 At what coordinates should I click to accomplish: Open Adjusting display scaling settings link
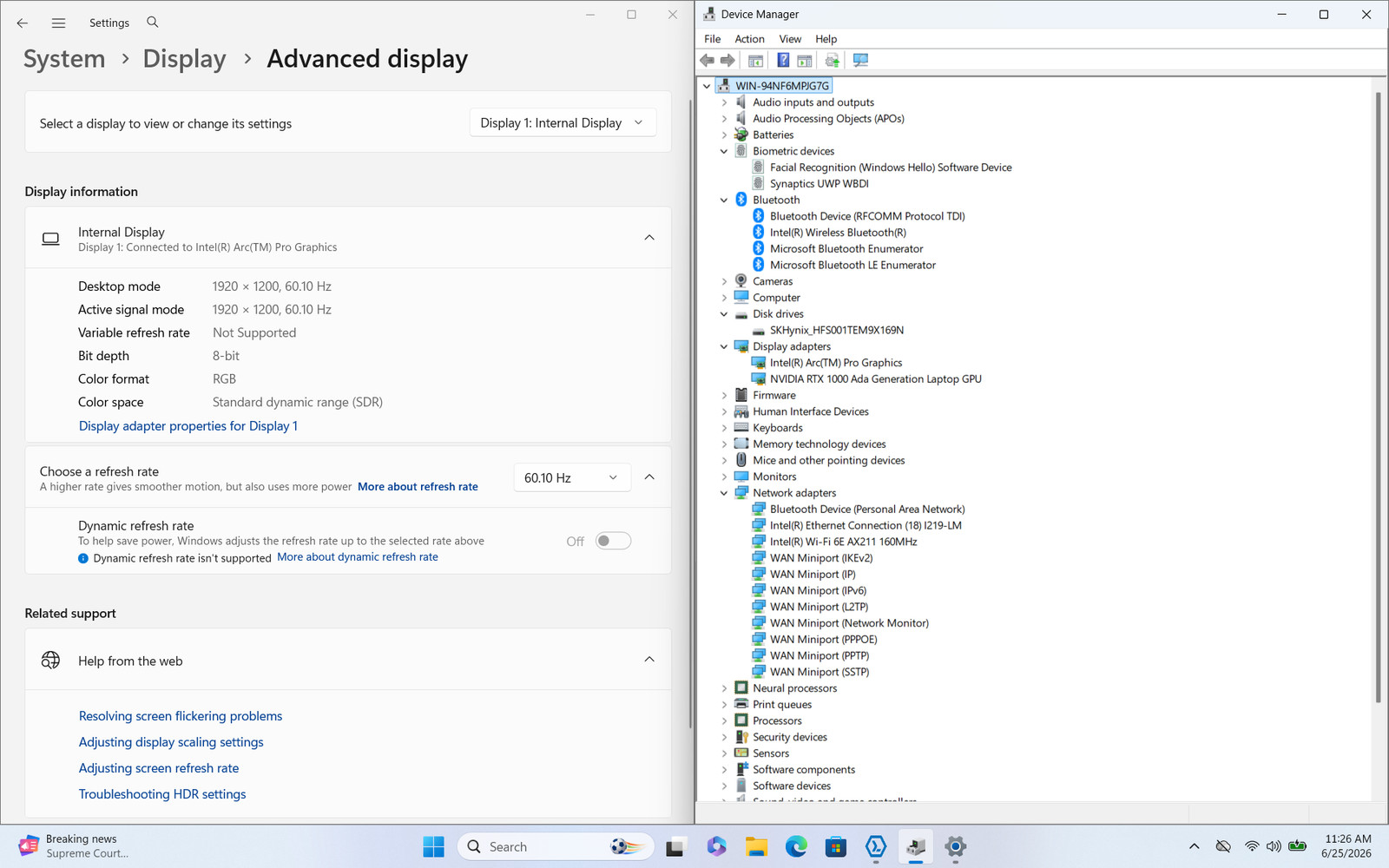pyautogui.click(x=171, y=742)
